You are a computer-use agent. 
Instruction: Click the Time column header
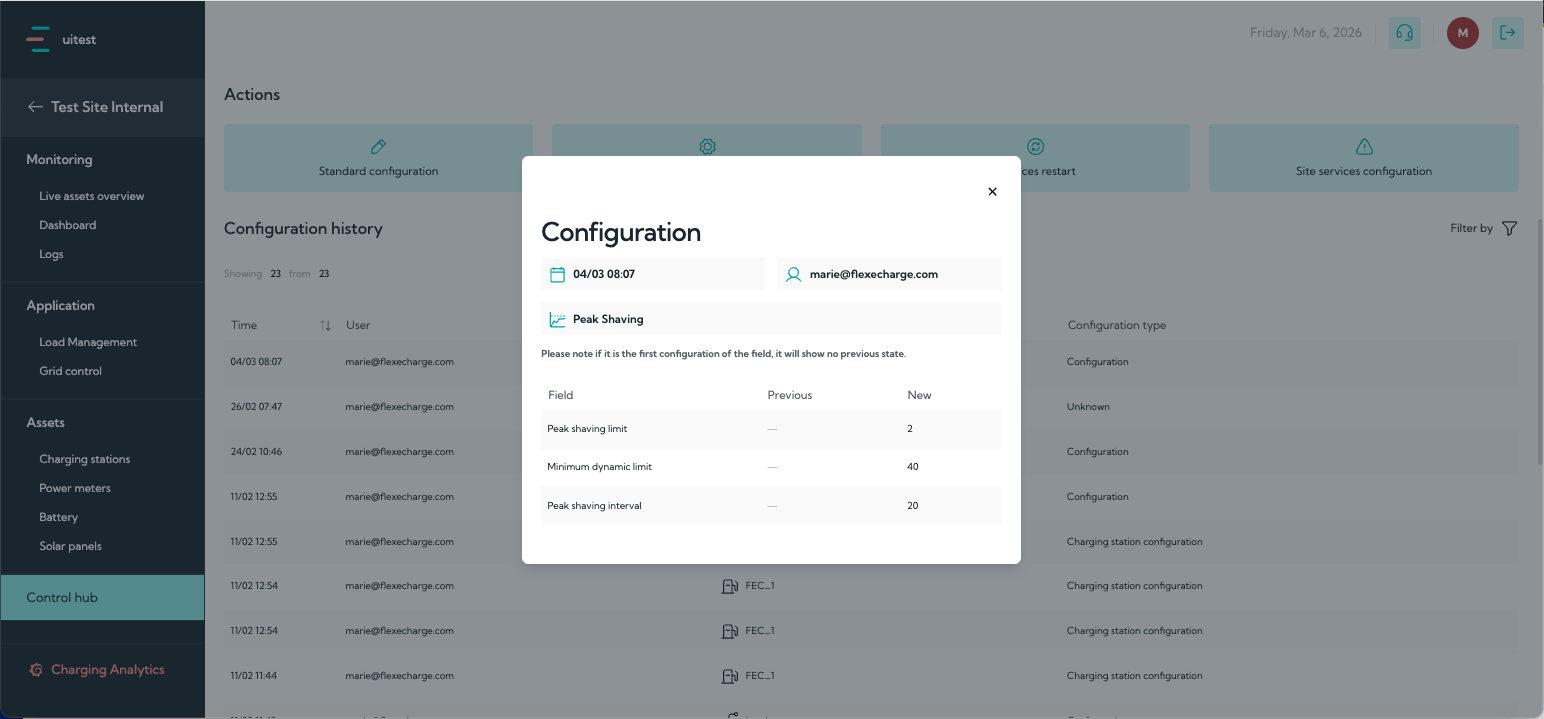[244, 325]
